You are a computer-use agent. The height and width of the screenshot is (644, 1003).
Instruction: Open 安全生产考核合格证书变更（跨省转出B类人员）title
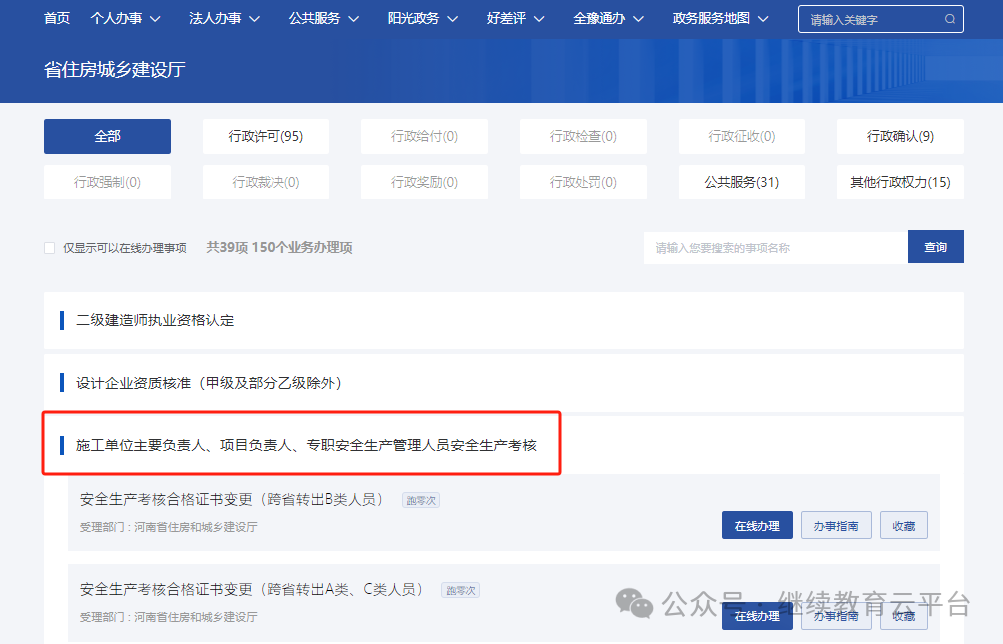(232, 499)
